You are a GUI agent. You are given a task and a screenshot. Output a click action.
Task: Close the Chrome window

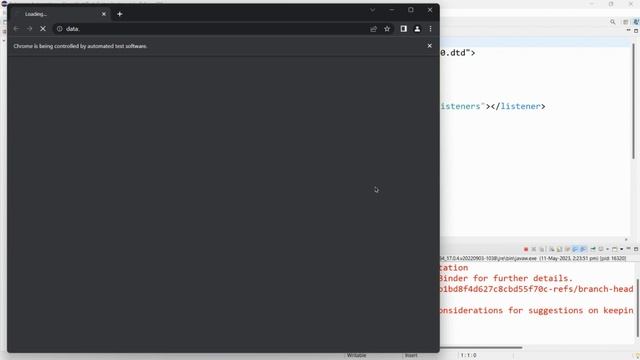430,10
